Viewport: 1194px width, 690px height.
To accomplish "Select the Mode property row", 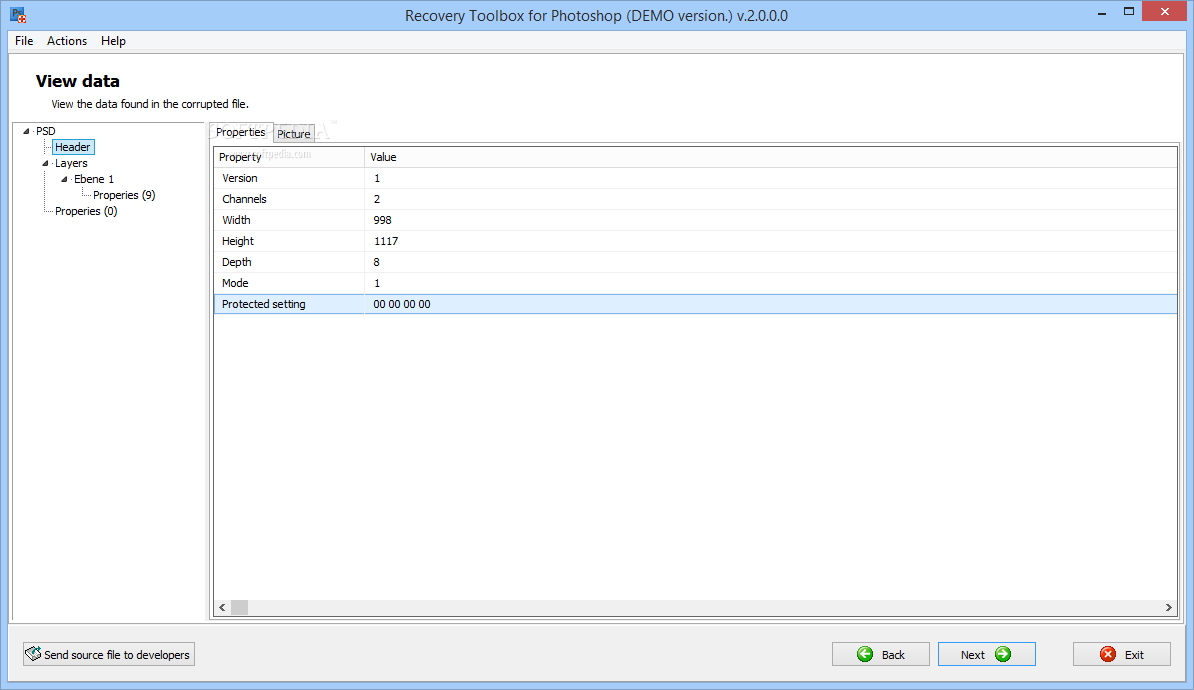I will pyautogui.click(x=695, y=283).
